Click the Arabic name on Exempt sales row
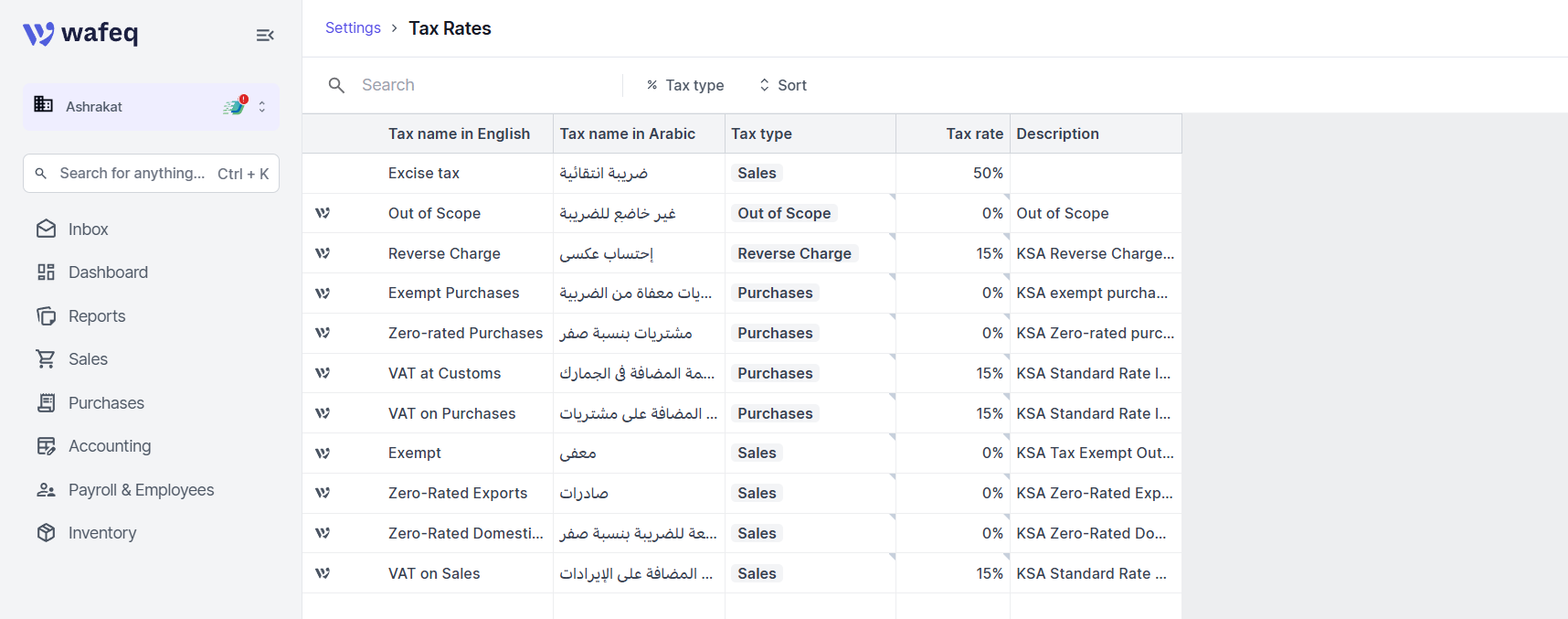The width and height of the screenshot is (1568, 619). pyautogui.click(x=577, y=453)
